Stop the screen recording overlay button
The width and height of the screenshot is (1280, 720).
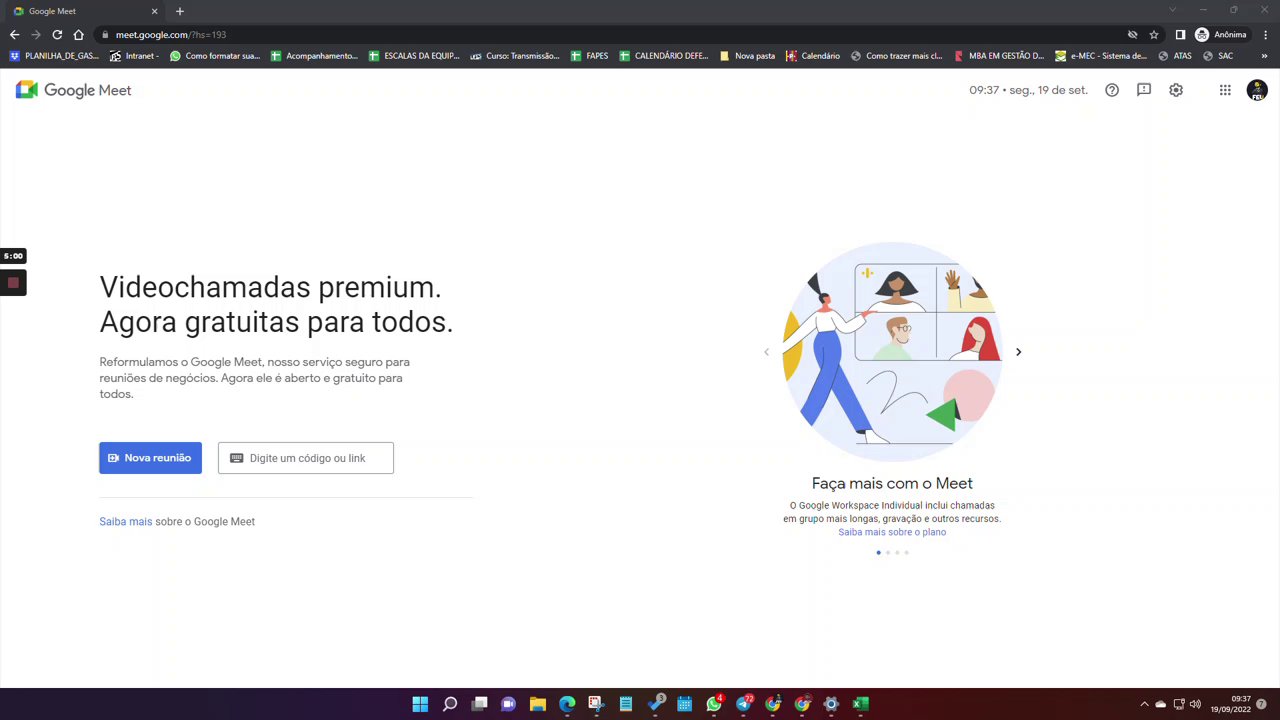click(13, 283)
